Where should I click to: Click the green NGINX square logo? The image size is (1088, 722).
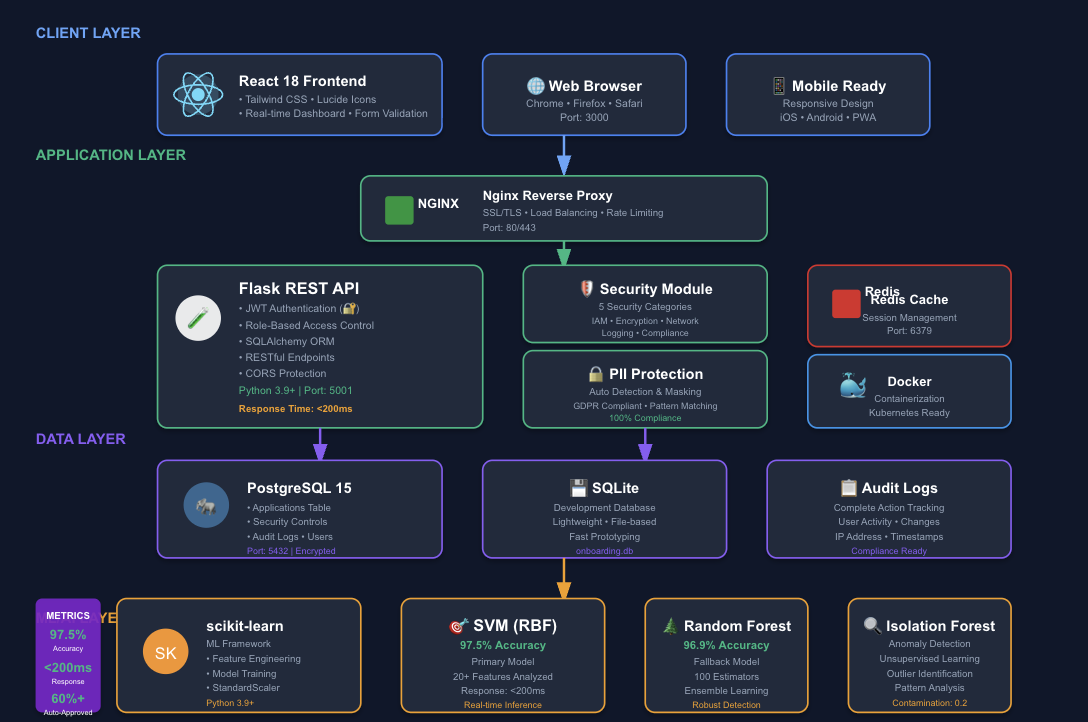pos(399,210)
